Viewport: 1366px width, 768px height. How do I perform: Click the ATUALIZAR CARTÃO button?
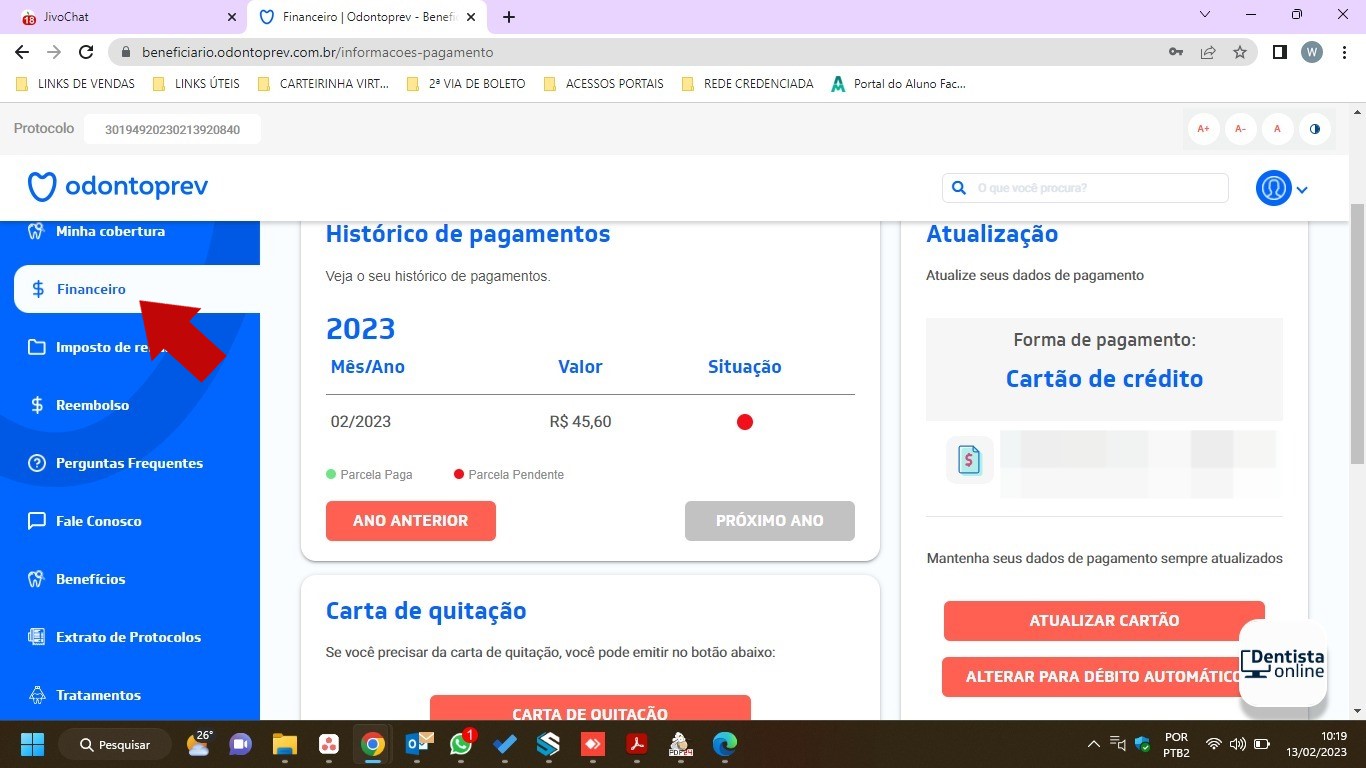(1103, 620)
